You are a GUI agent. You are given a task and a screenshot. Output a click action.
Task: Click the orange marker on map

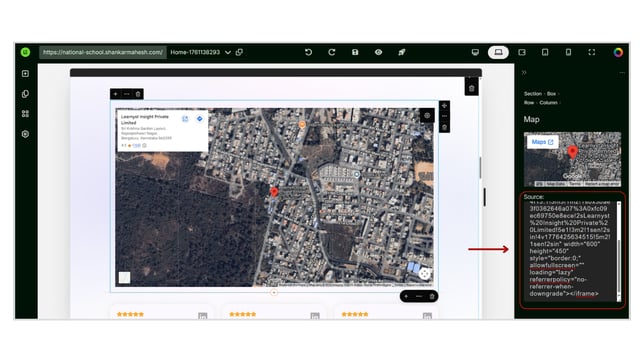point(302,124)
